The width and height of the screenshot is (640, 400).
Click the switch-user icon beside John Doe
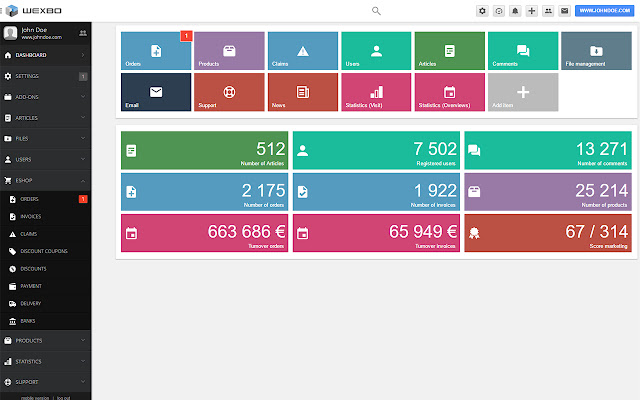[83, 33]
